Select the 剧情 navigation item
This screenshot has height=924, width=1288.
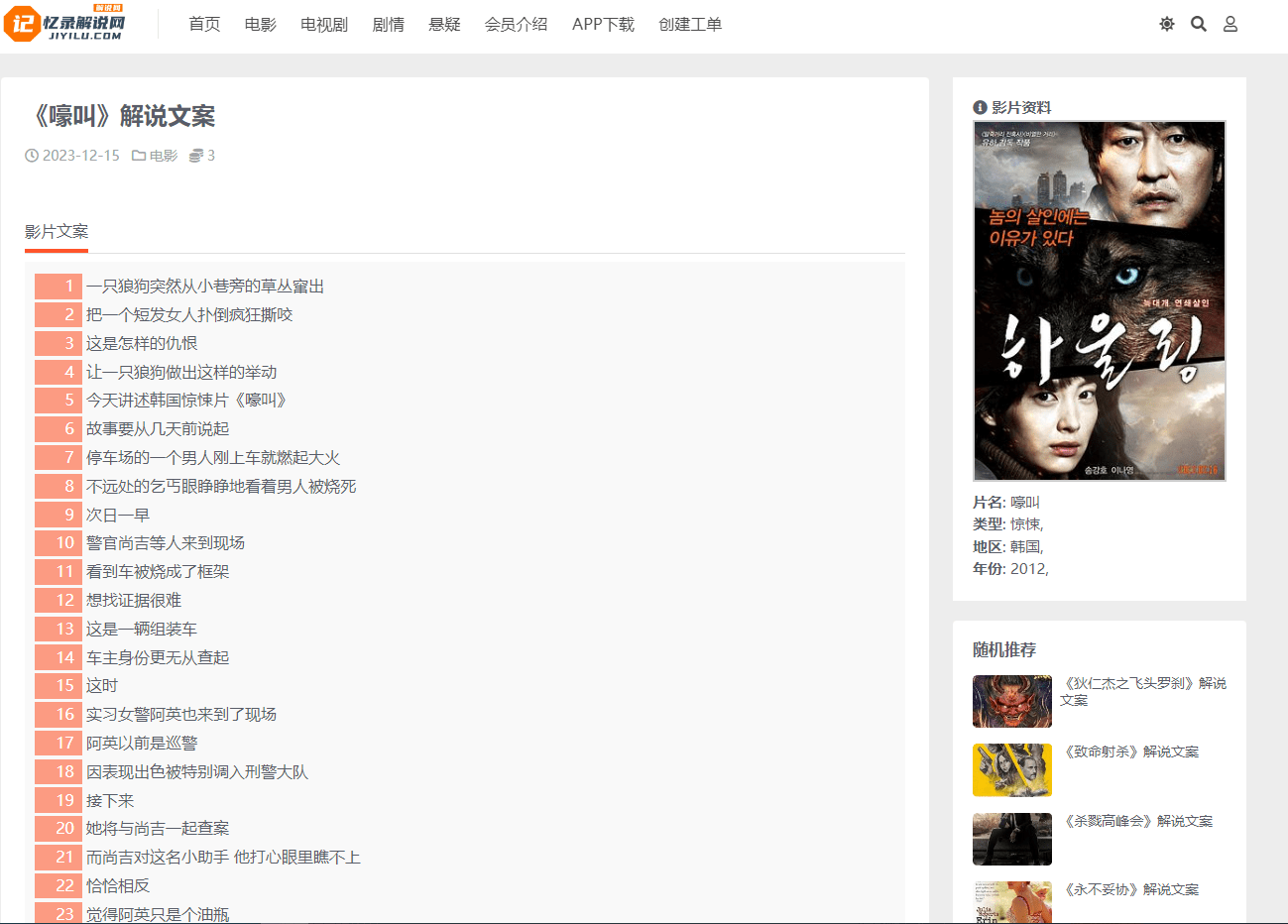click(x=389, y=24)
